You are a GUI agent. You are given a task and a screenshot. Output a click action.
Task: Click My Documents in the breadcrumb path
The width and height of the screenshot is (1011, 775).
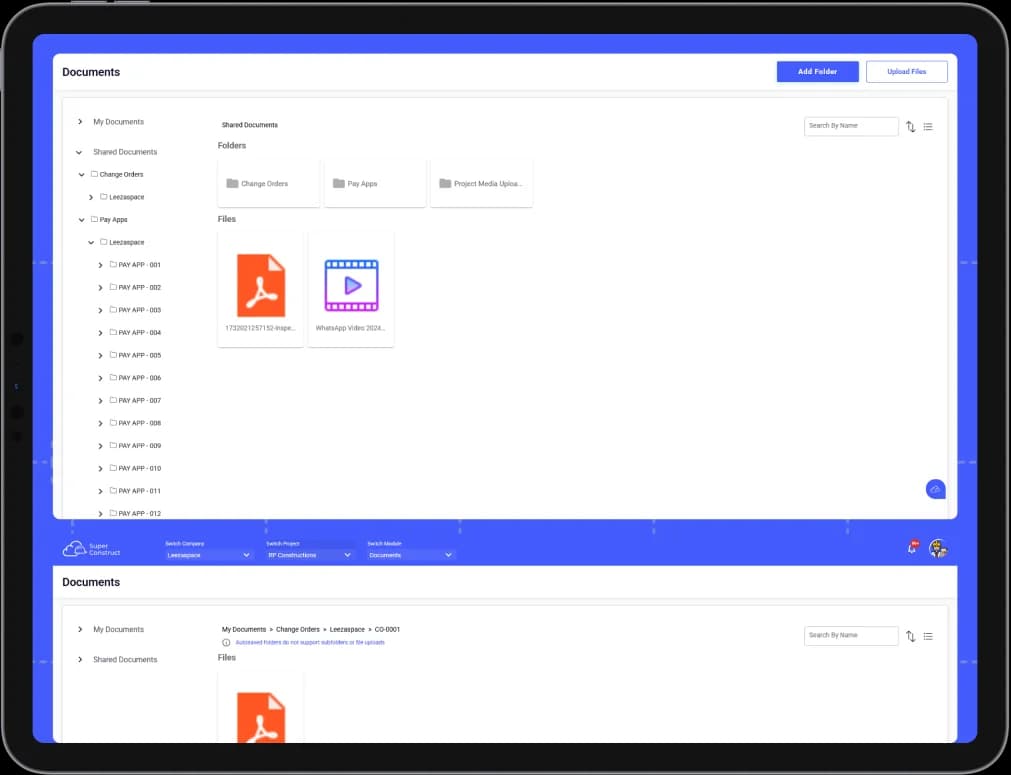click(244, 629)
